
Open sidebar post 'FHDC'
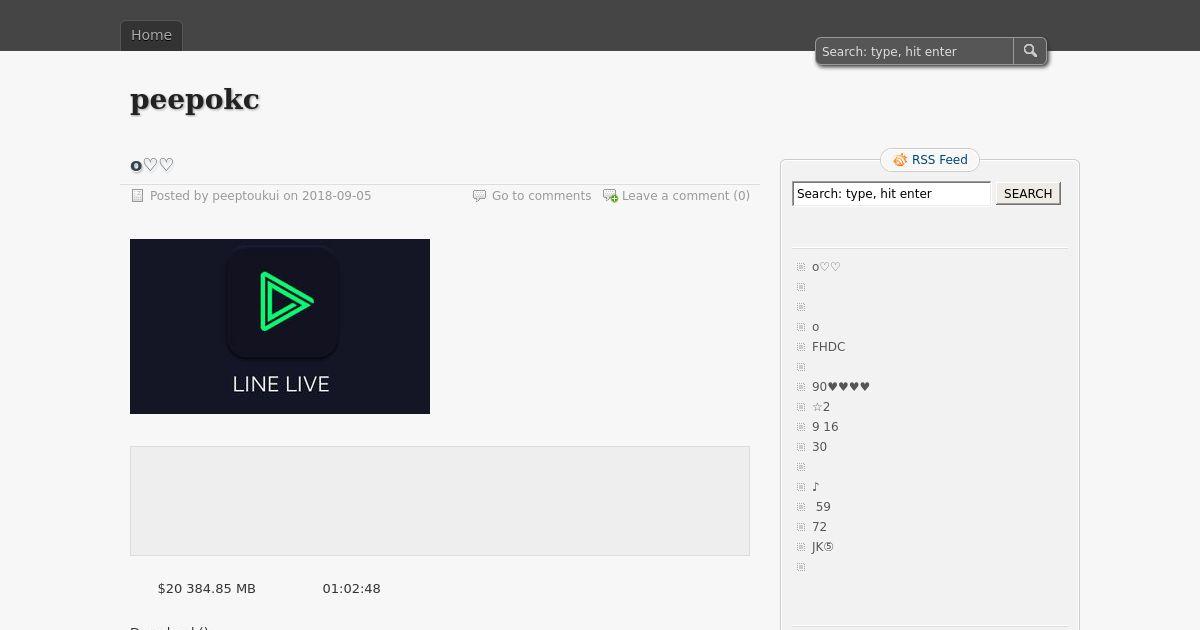(x=828, y=347)
